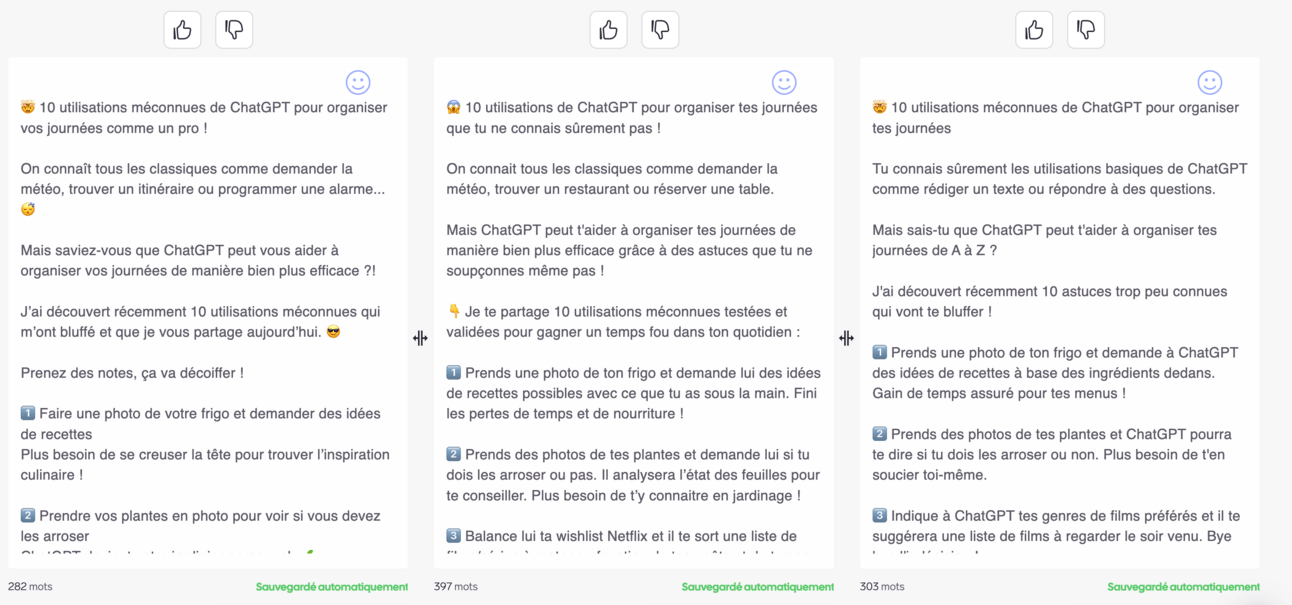
Task: Click the resize handle between middle and right drafts
Action: [846, 338]
